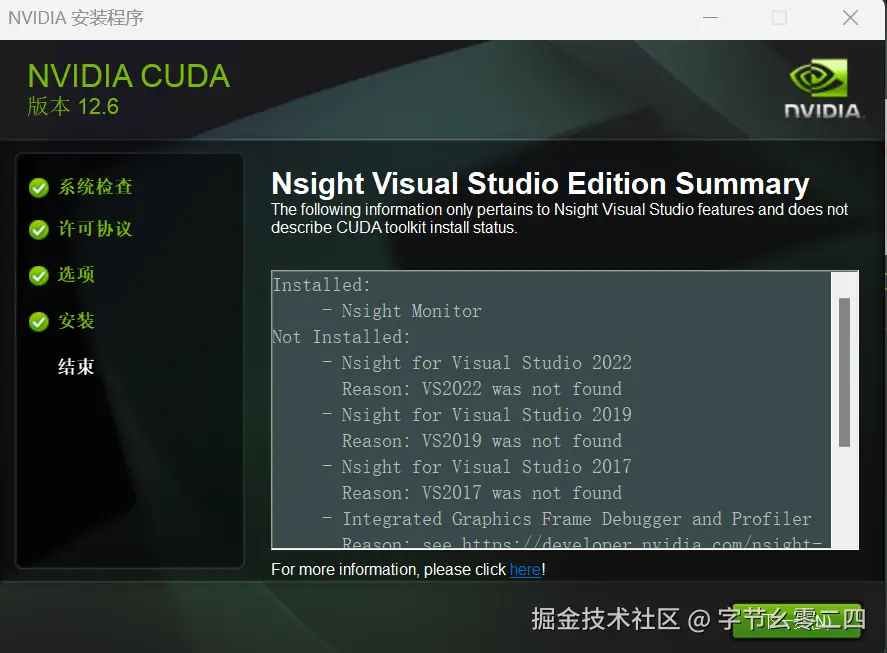Close the NVIDIA installer window
This screenshot has height=653, width=887.
(x=850, y=18)
